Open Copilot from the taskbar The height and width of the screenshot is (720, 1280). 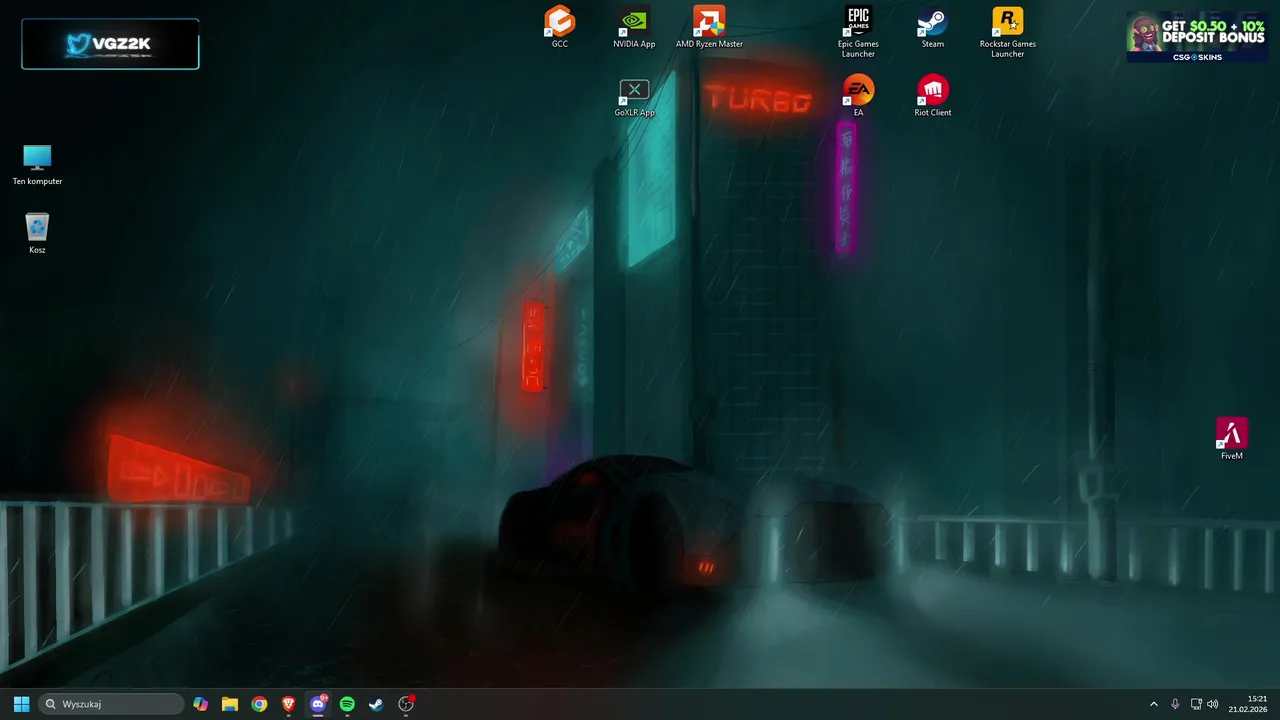[x=201, y=704]
